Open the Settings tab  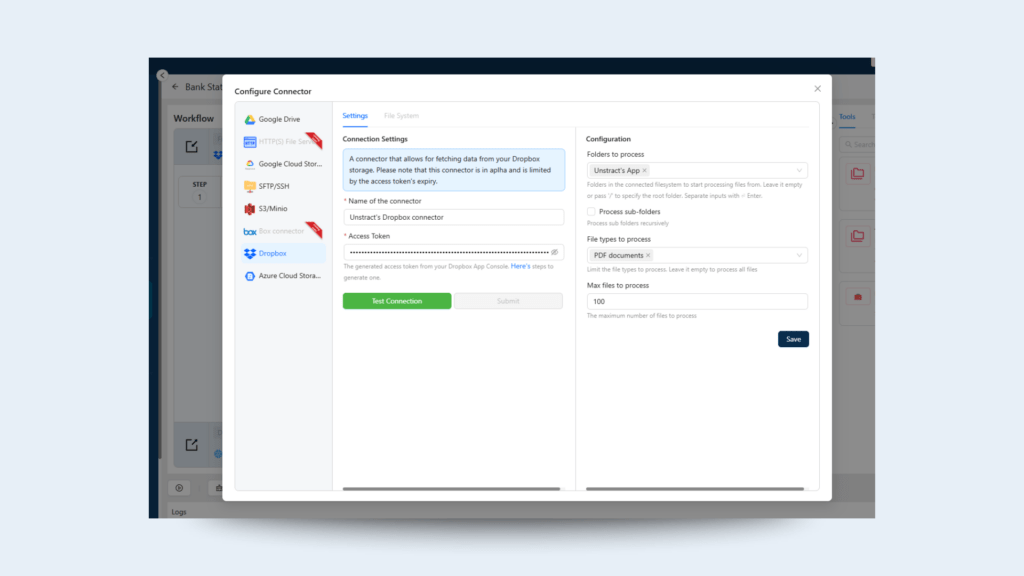tap(355, 116)
